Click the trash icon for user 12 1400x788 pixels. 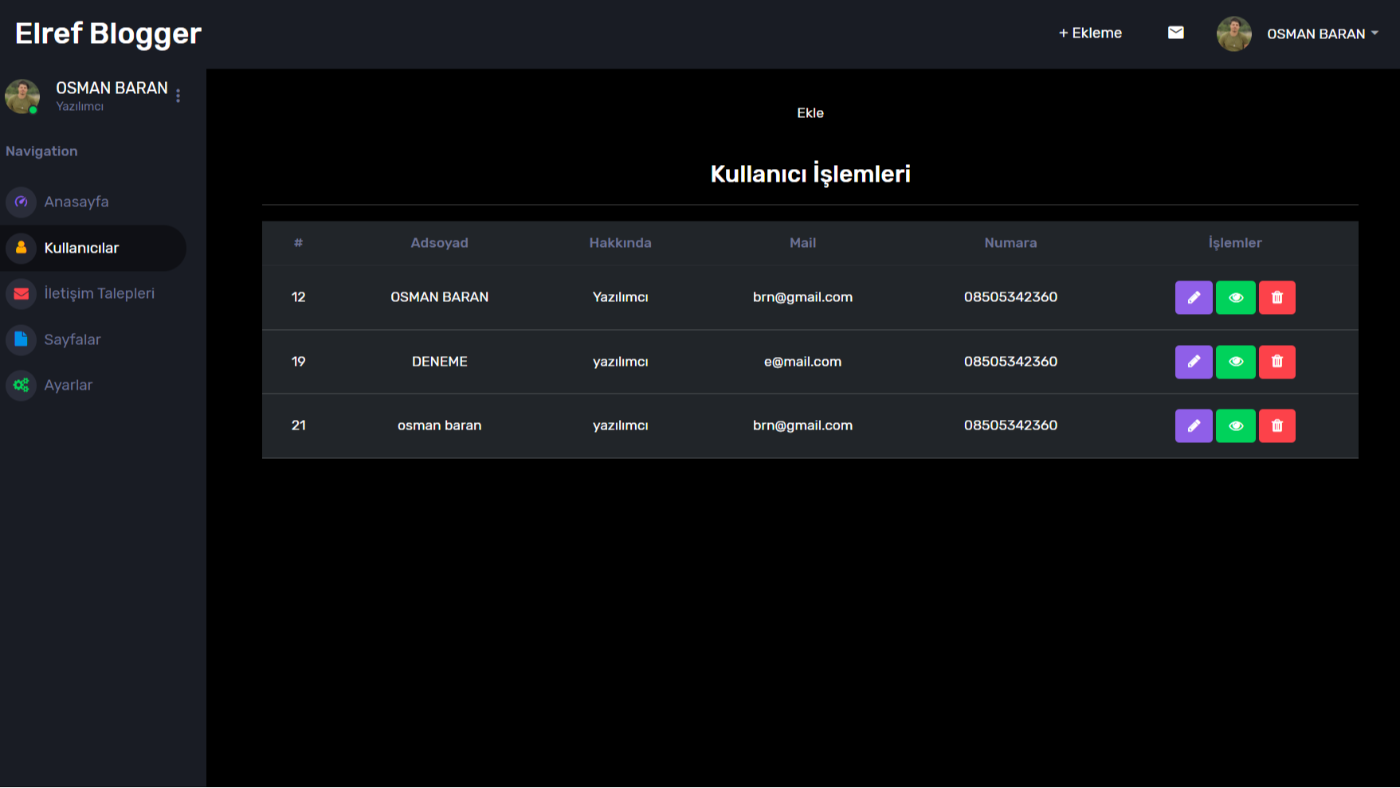pyautogui.click(x=1277, y=298)
